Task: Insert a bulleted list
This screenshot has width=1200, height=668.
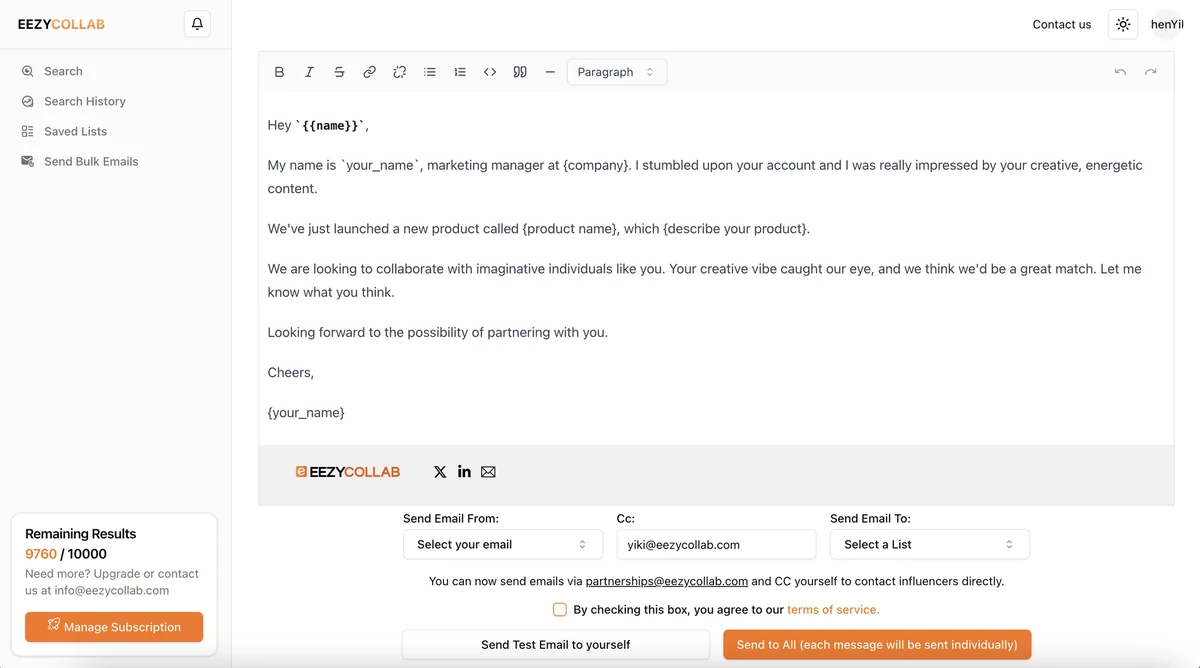Action: coord(430,72)
